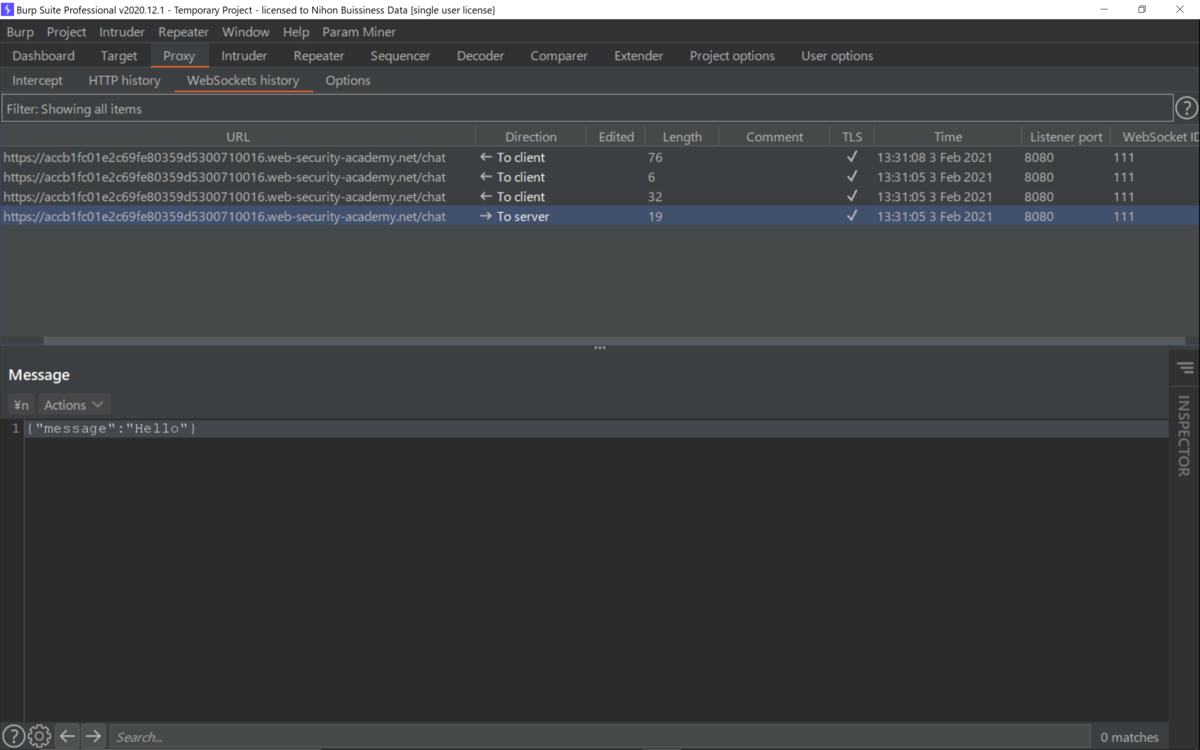This screenshot has width=1200, height=750.
Task: Sort by the Time column header
Action: point(948,137)
